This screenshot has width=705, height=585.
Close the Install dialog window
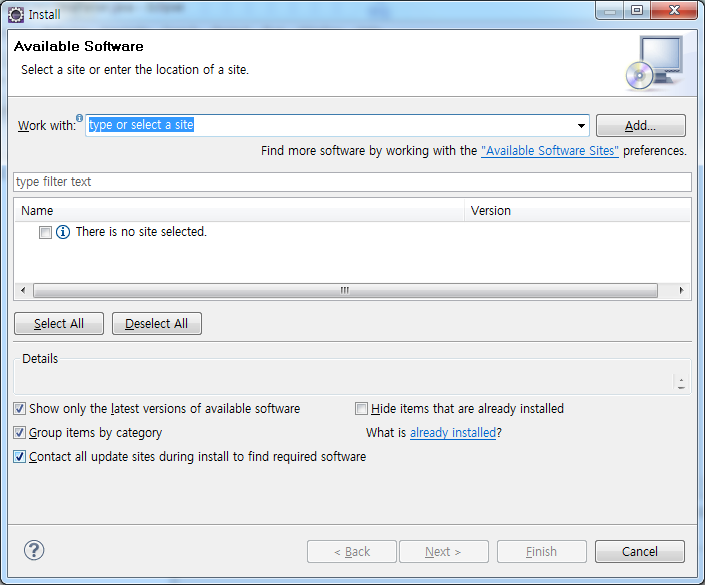tap(674, 10)
